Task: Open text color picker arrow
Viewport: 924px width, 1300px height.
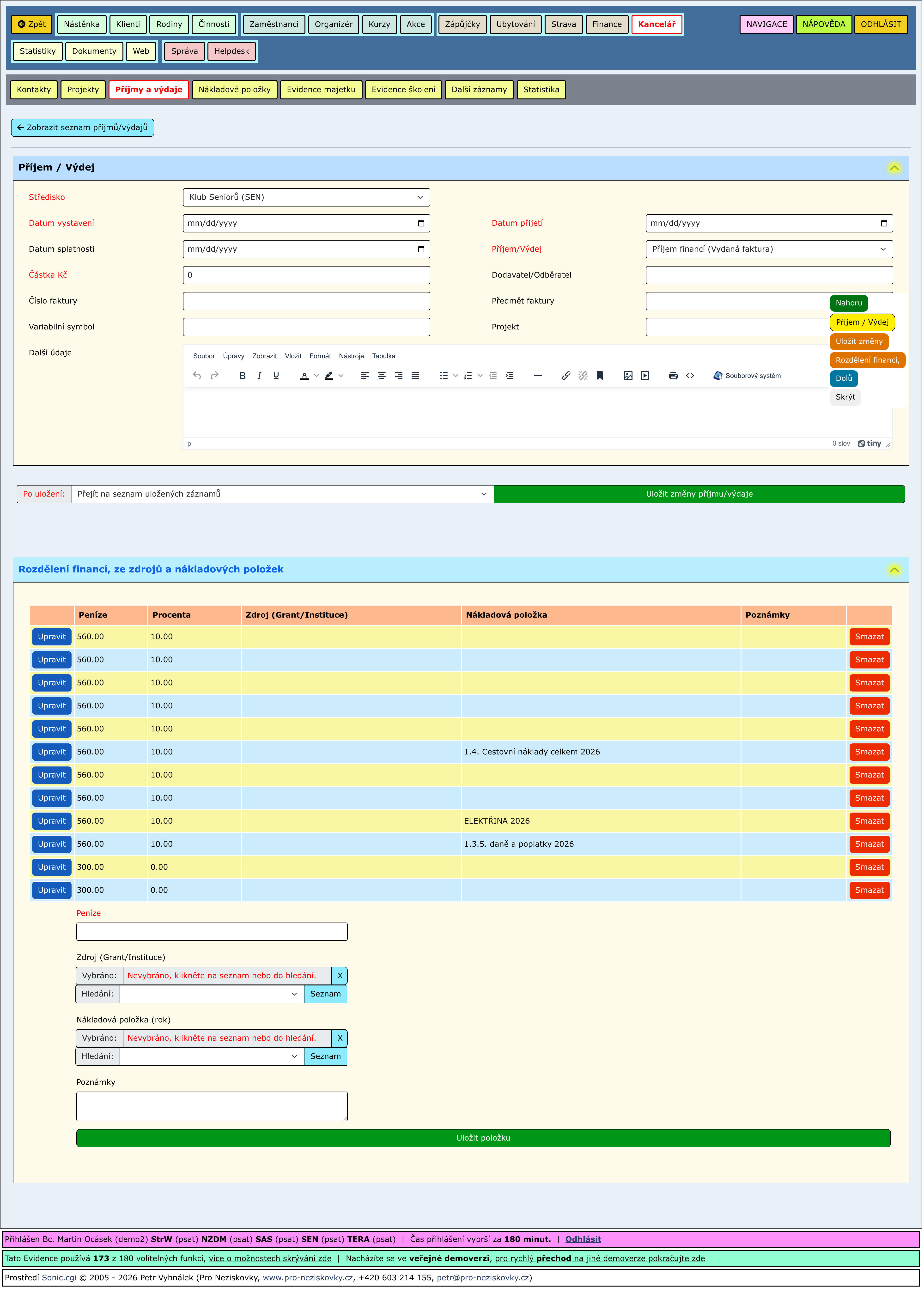Action: (316, 376)
